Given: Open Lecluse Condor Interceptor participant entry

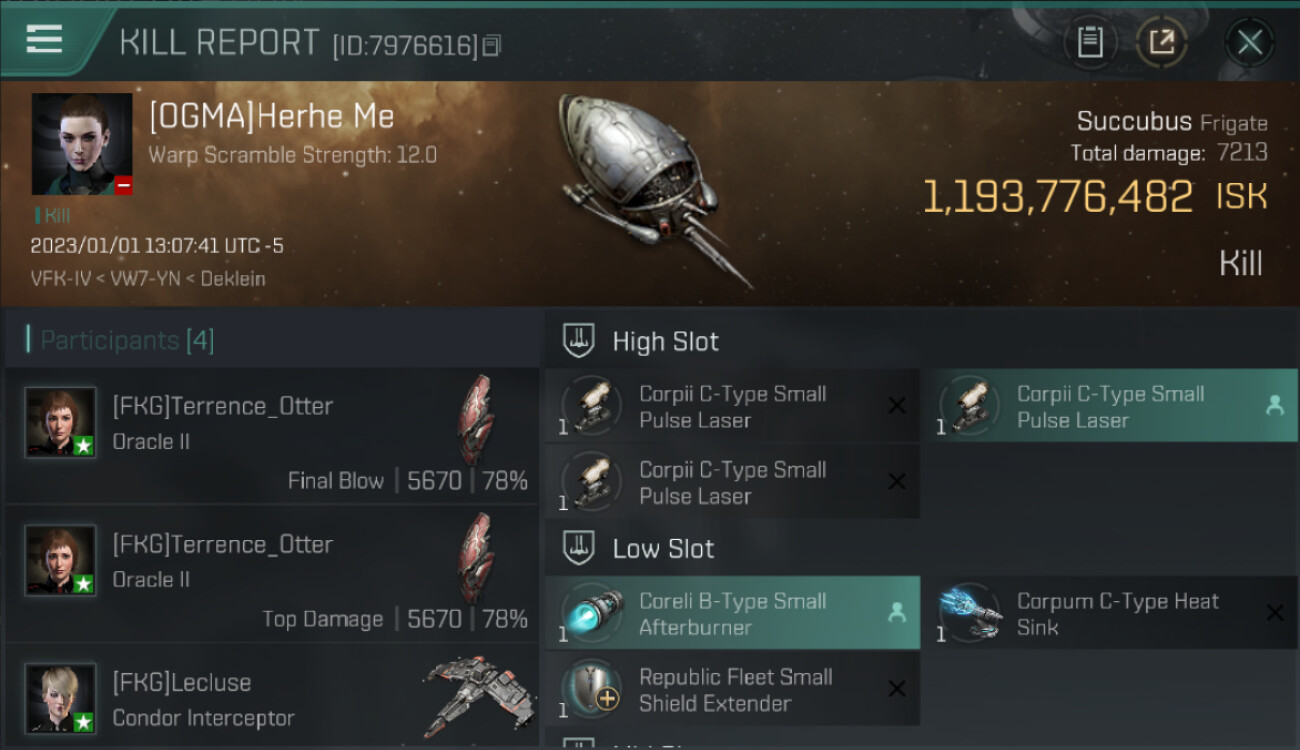Looking at the screenshot, I should click(x=272, y=697).
